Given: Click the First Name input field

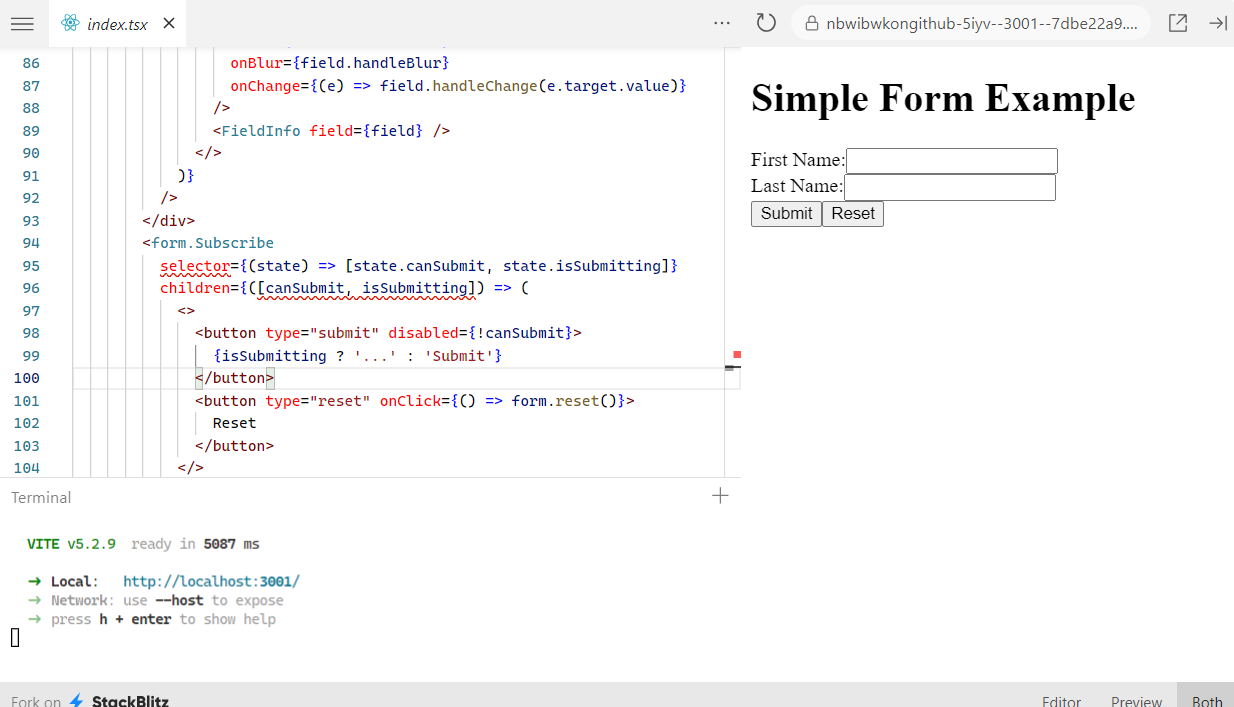Looking at the screenshot, I should tap(951, 161).
